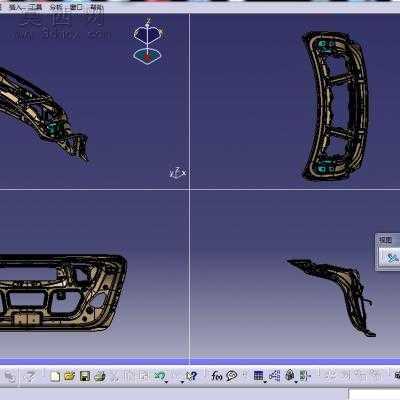Click the greyed second icon at toolbar left
The width and height of the screenshot is (400, 400).
[x=30, y=377]
